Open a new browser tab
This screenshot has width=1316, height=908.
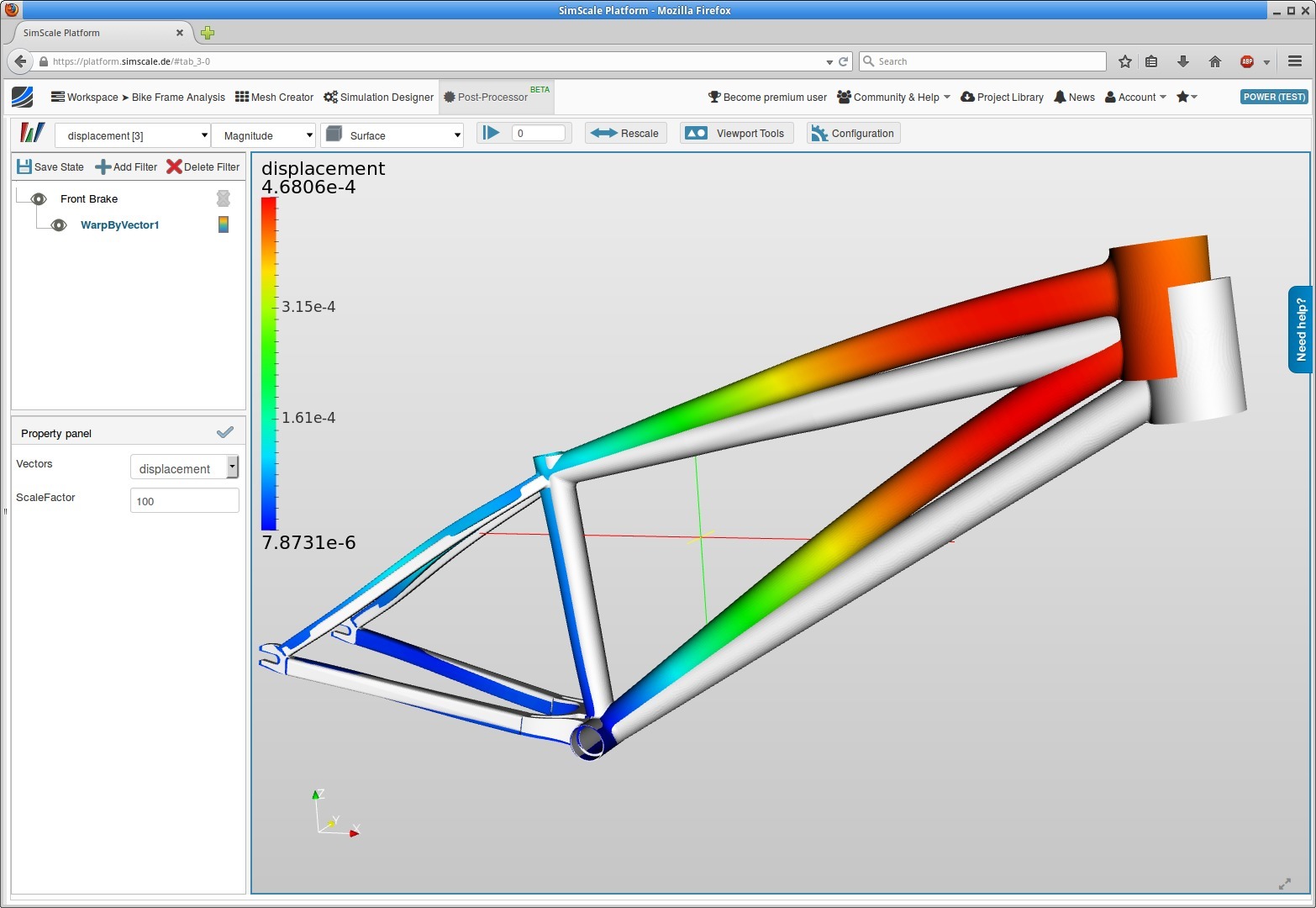[x=208, y=33]
